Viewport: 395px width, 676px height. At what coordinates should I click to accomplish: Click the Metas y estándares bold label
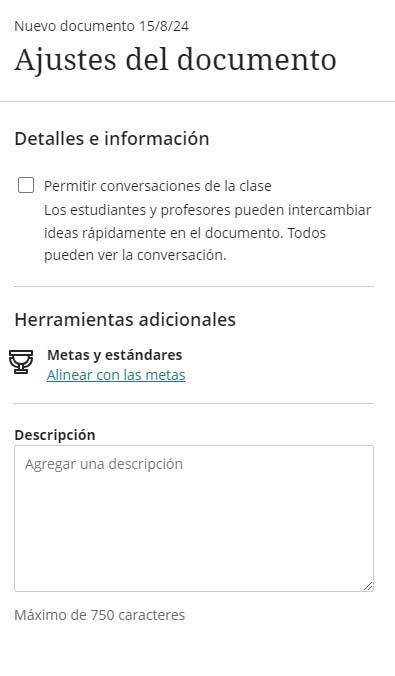pyautogui.click(x=115, y=355)
